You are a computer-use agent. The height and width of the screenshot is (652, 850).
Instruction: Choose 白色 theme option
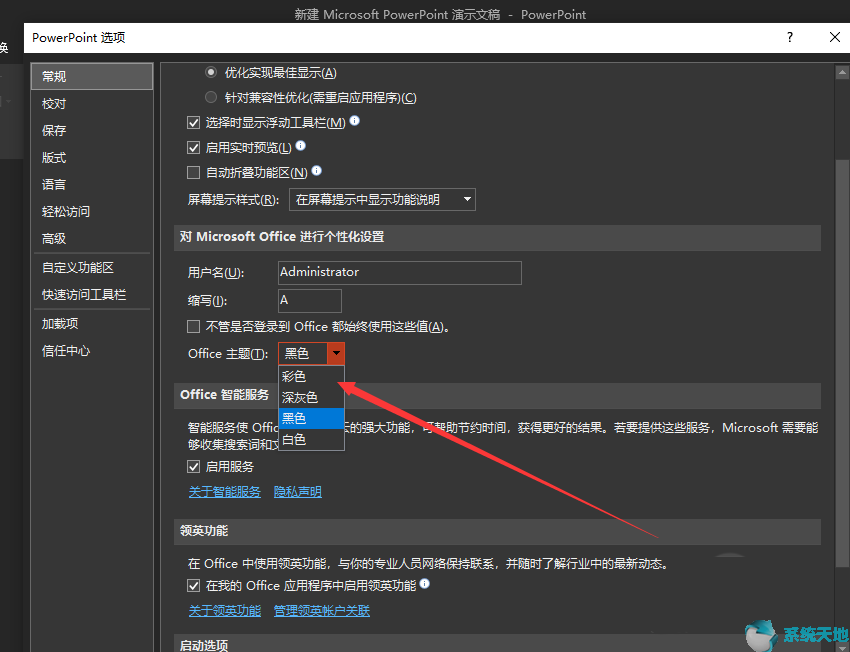pos(312,440)
